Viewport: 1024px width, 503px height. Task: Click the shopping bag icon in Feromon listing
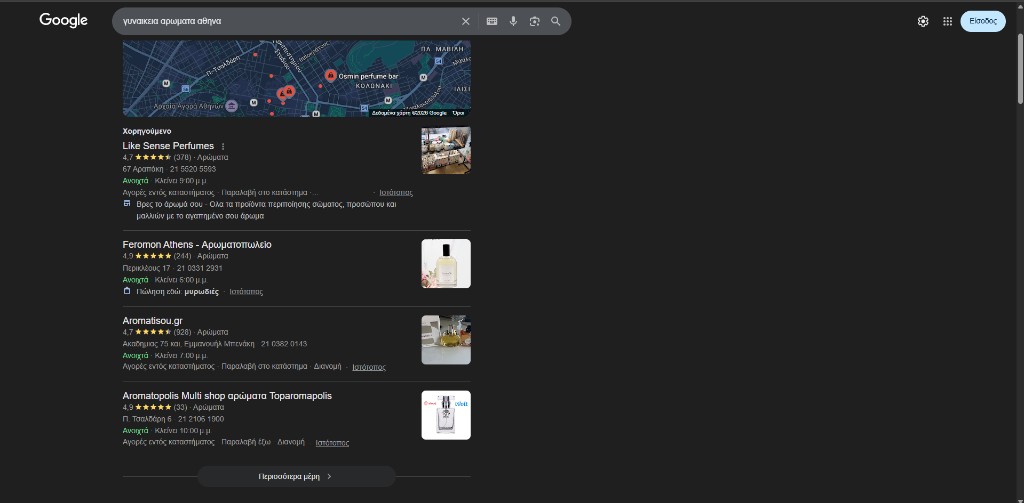[x=127, y=291]
